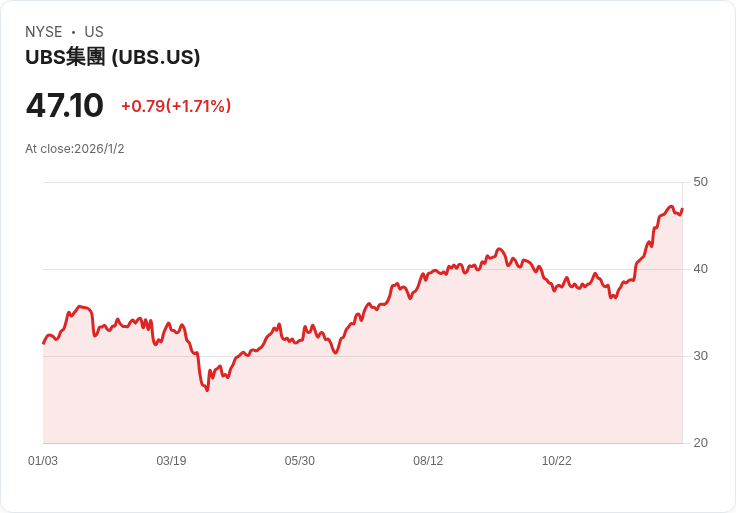Click the highest peak of the price line

670,207
